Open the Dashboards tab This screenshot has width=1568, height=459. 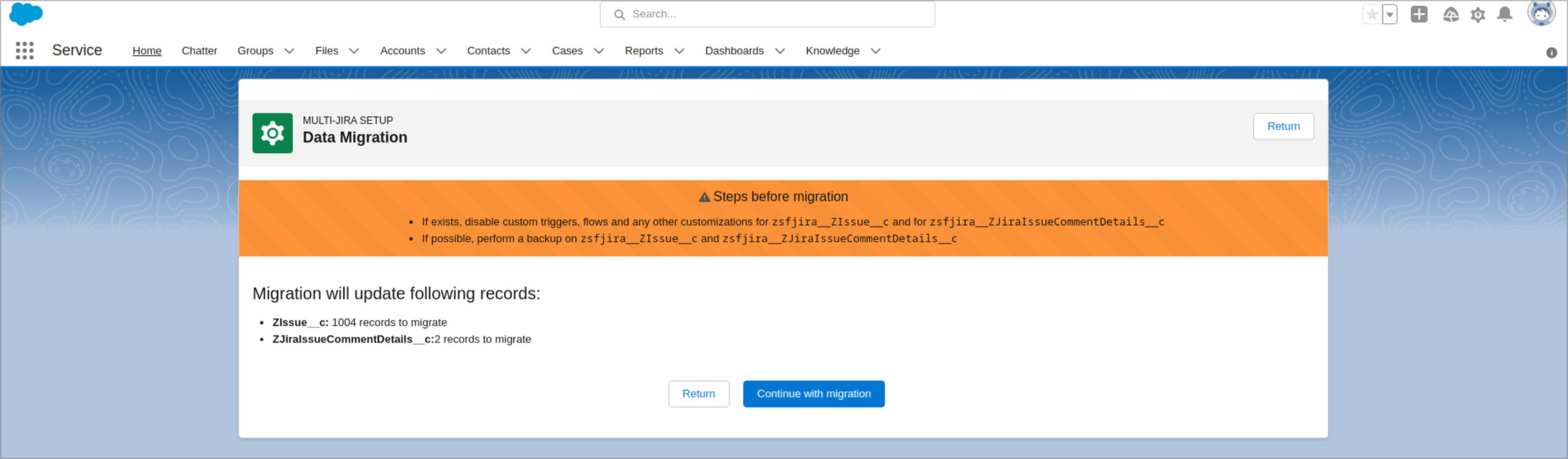(734, 51)
